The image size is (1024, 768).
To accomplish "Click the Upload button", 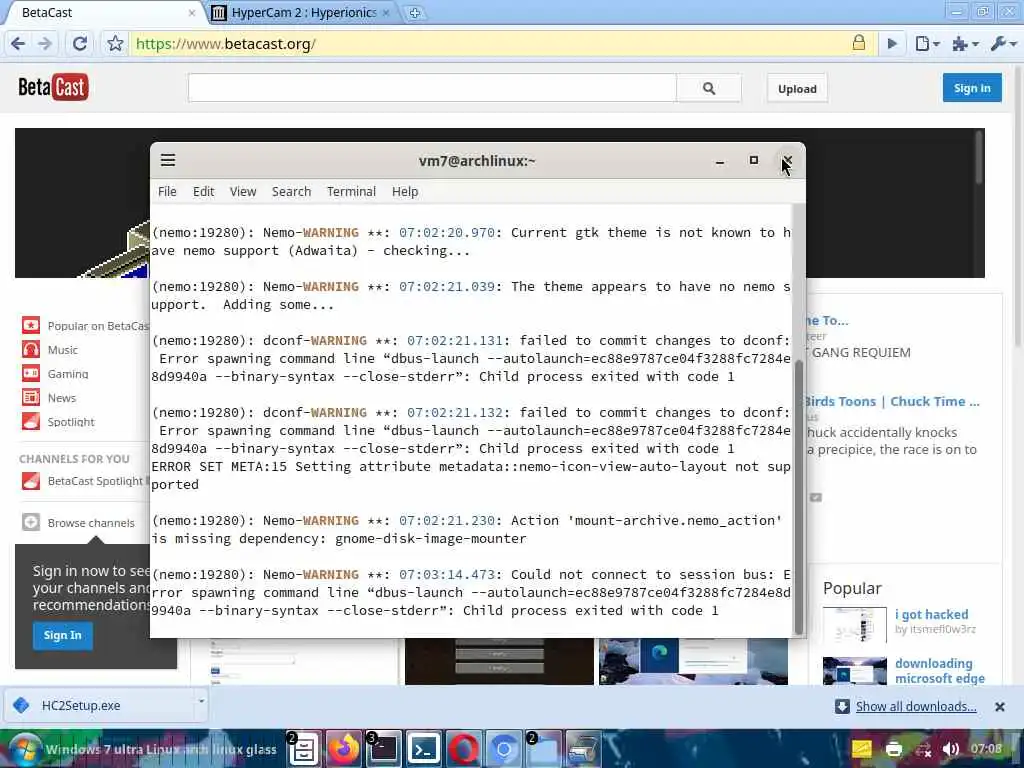I will click(x=797, y=89).
